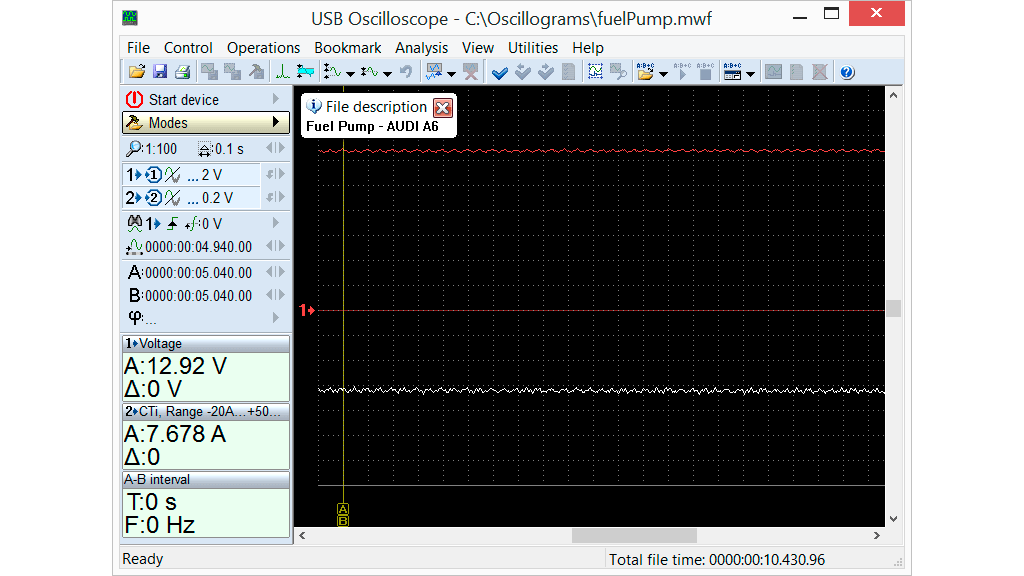Open dropdown next to blue analysis icon

pyautogui.click(x=451, y=74)
